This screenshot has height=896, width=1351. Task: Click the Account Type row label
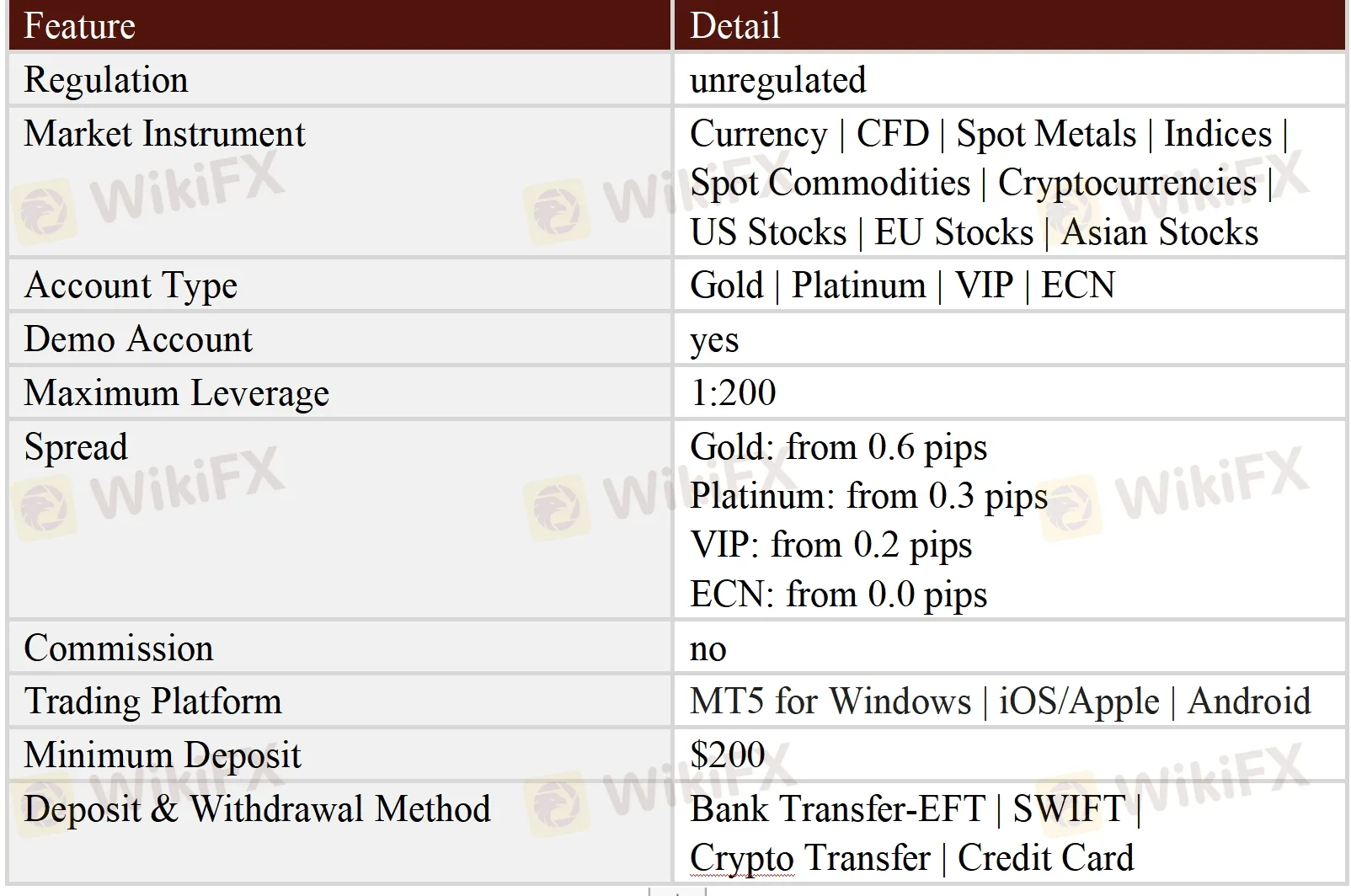[x=131, y=285]
